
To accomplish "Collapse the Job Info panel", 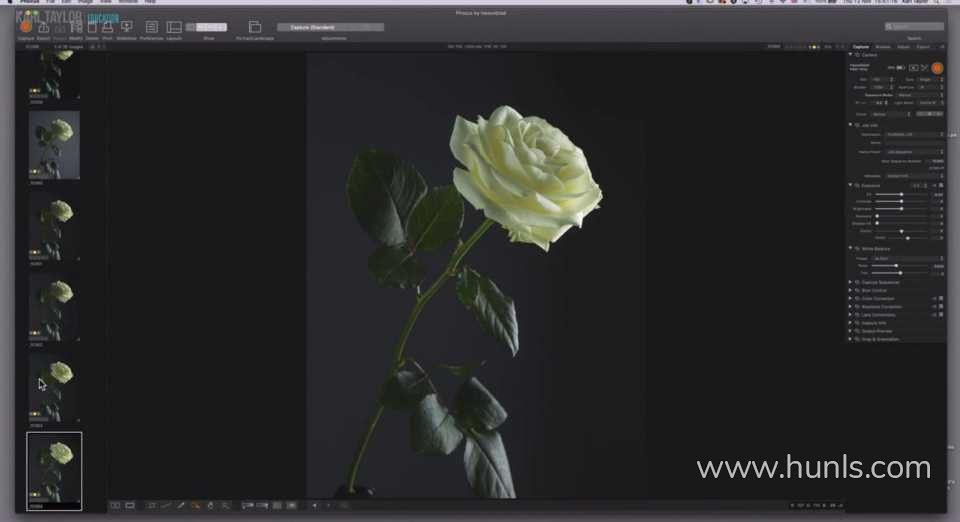I will 850,125.
